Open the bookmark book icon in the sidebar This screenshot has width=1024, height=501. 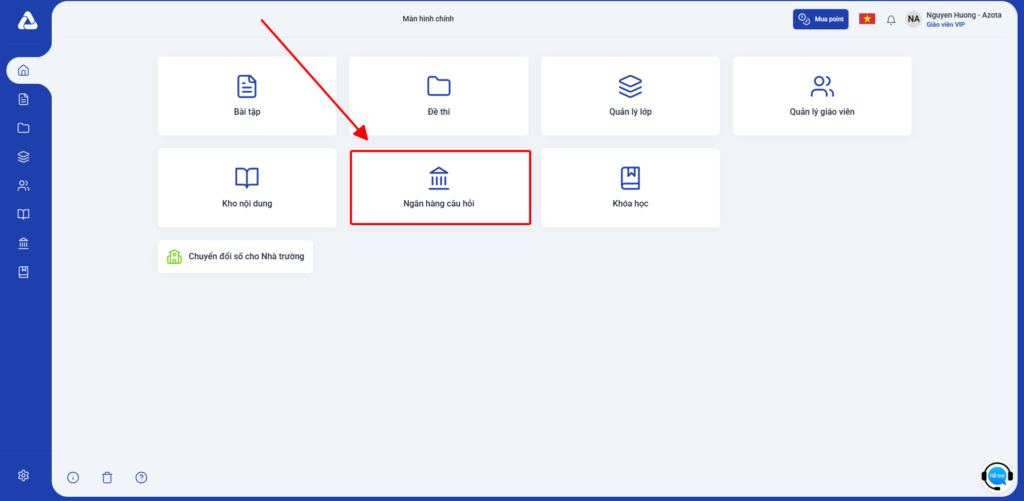click(x=24, y=272)
